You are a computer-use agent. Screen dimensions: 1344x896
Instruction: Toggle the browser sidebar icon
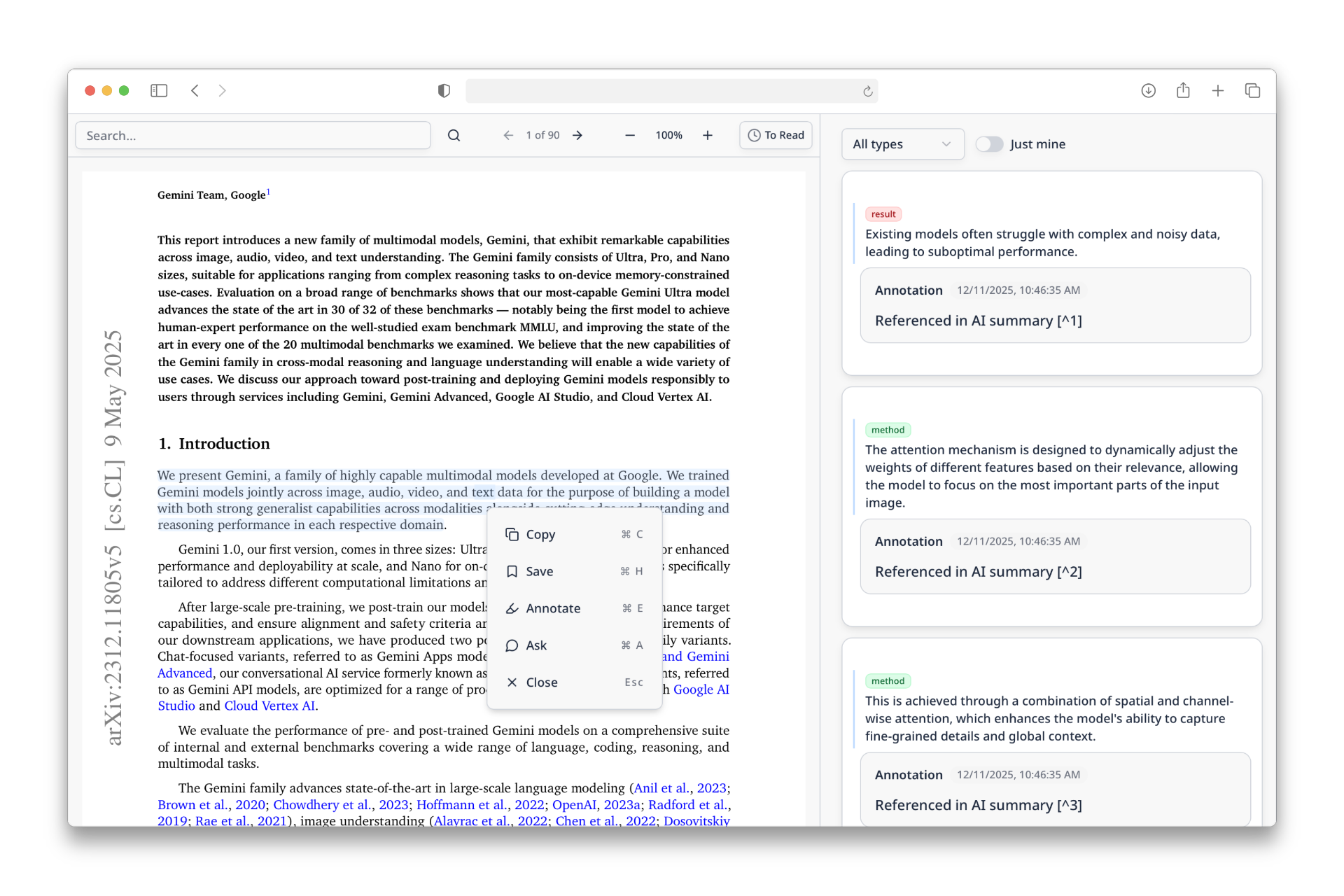pyautogui.click(x=159, y=90)
